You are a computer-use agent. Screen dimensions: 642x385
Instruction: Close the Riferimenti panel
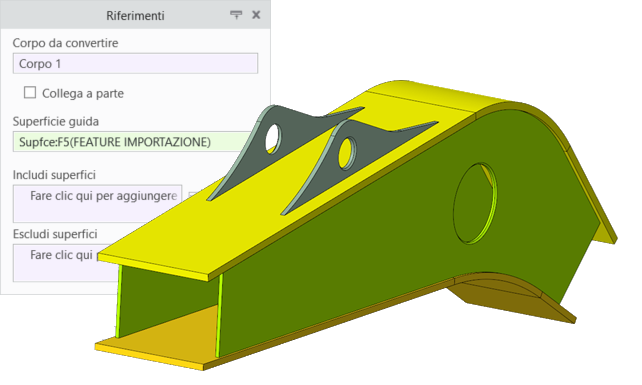coord(256,15)
